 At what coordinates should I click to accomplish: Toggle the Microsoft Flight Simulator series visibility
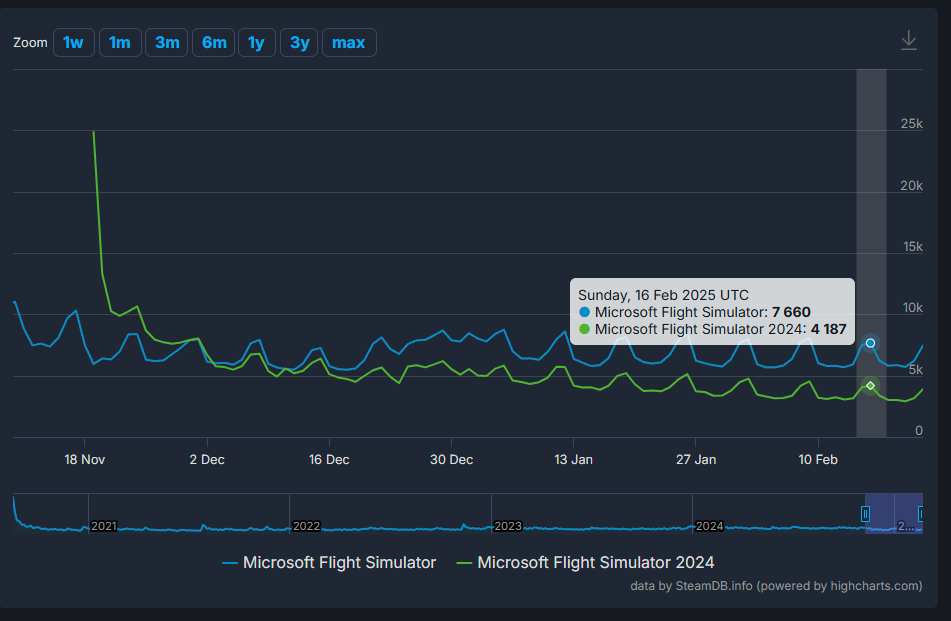339,562
